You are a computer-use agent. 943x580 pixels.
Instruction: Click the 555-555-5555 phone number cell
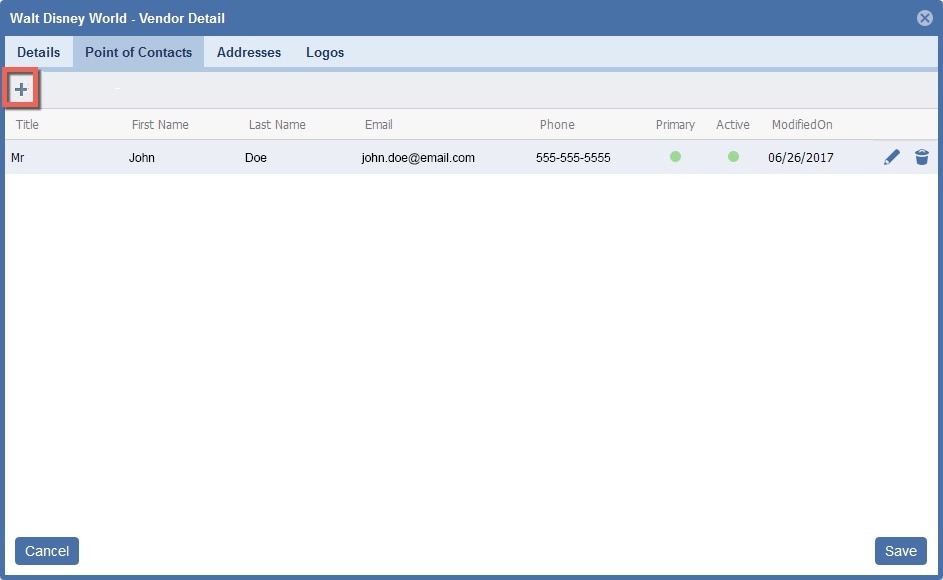[x=573, y=158]
